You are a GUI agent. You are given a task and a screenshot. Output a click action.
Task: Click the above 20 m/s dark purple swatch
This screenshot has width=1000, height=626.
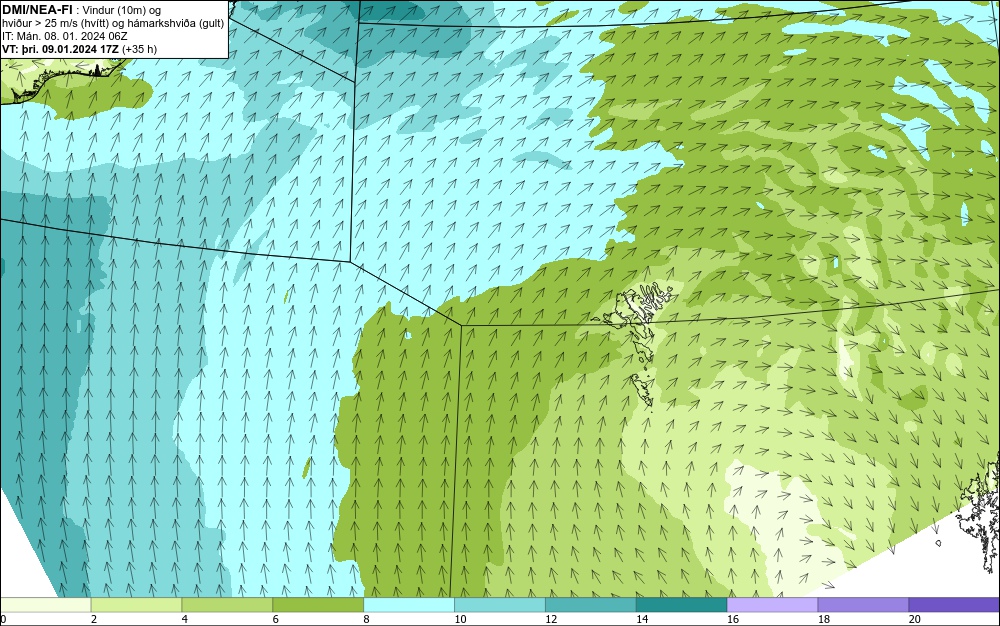click(954, 604)
